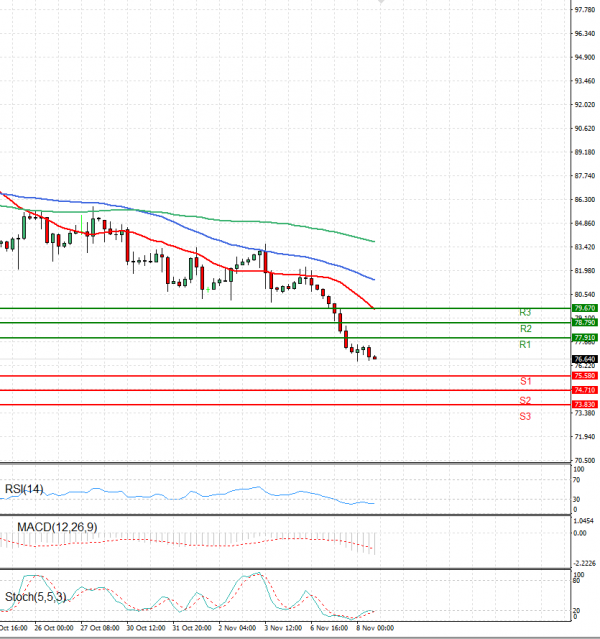Click the 2 Nov 04:00 time label
Image resolution: width=600 pixels, height=639 pixels.
coord(237,628)
